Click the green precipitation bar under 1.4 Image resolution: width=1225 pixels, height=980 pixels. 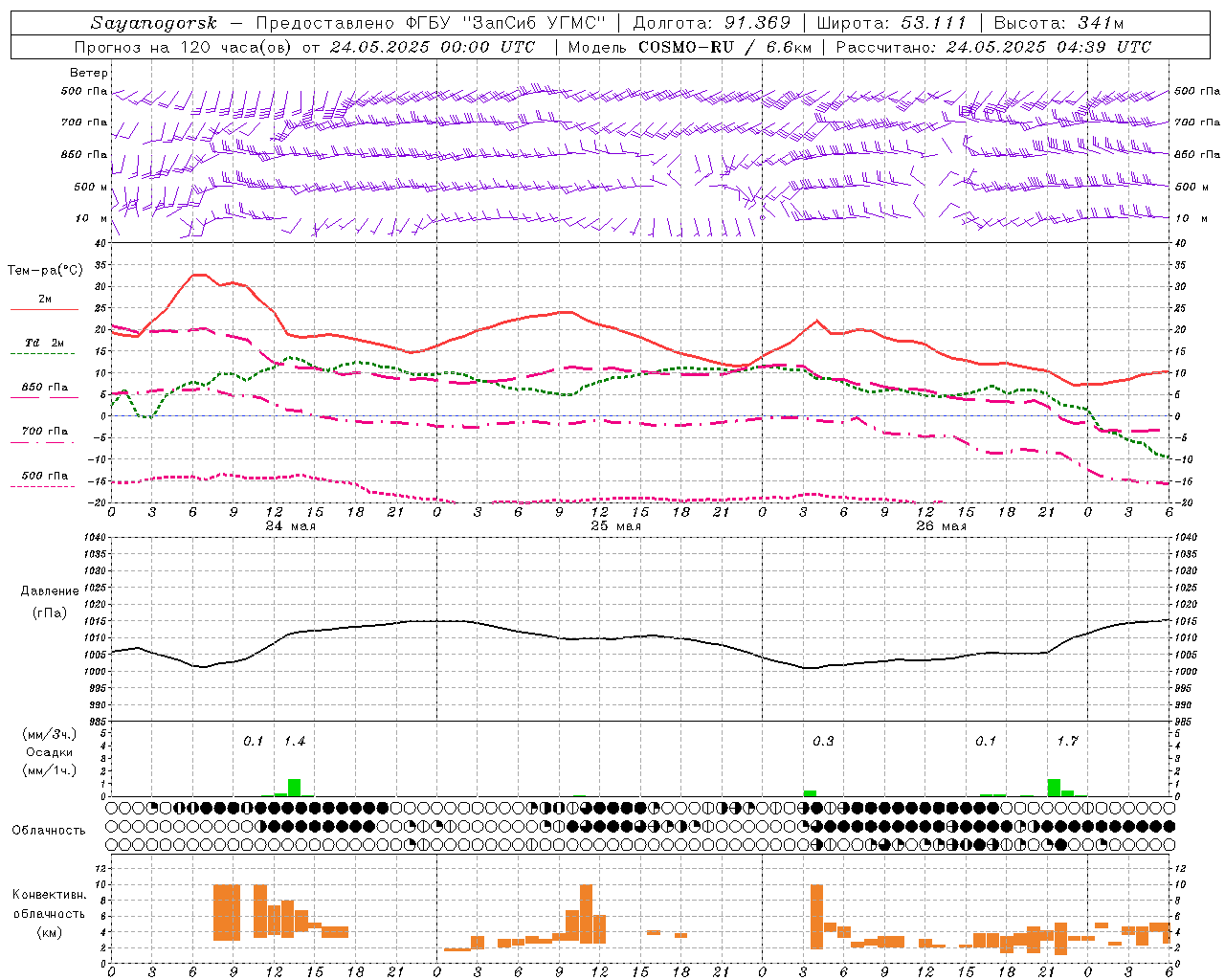coord(294,788)
